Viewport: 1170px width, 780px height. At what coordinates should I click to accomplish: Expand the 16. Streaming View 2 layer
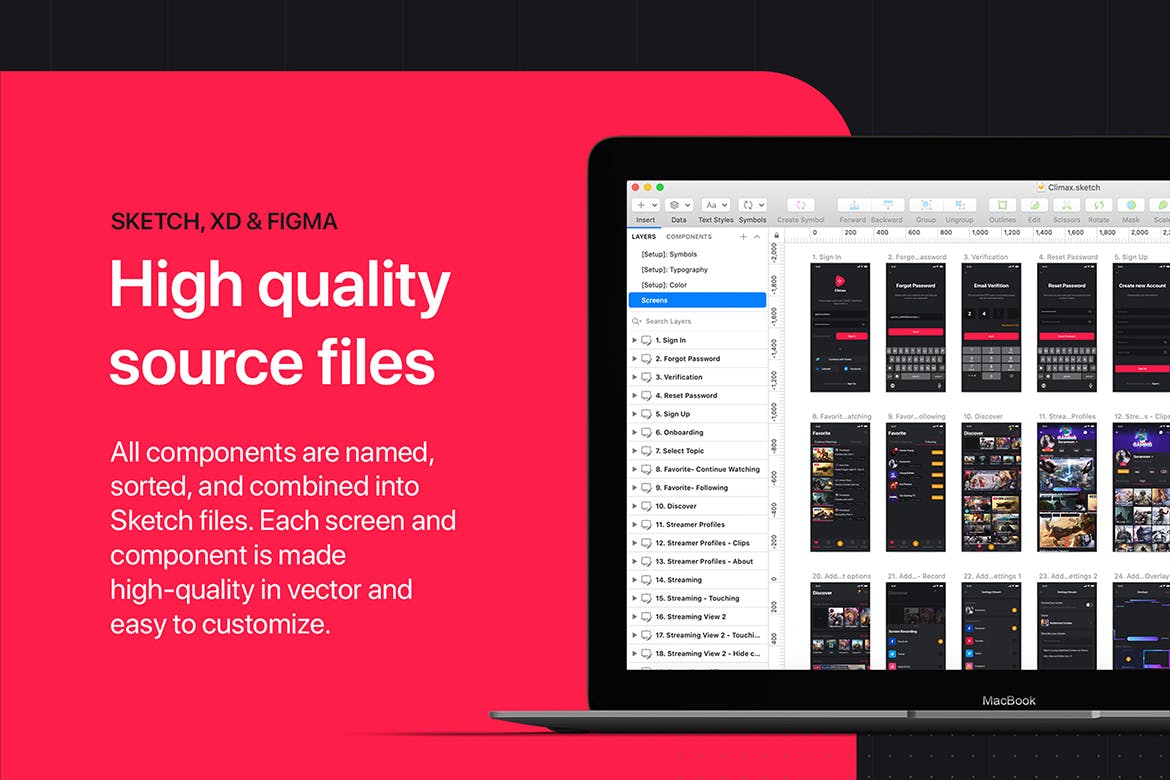[x=634, y=617]
